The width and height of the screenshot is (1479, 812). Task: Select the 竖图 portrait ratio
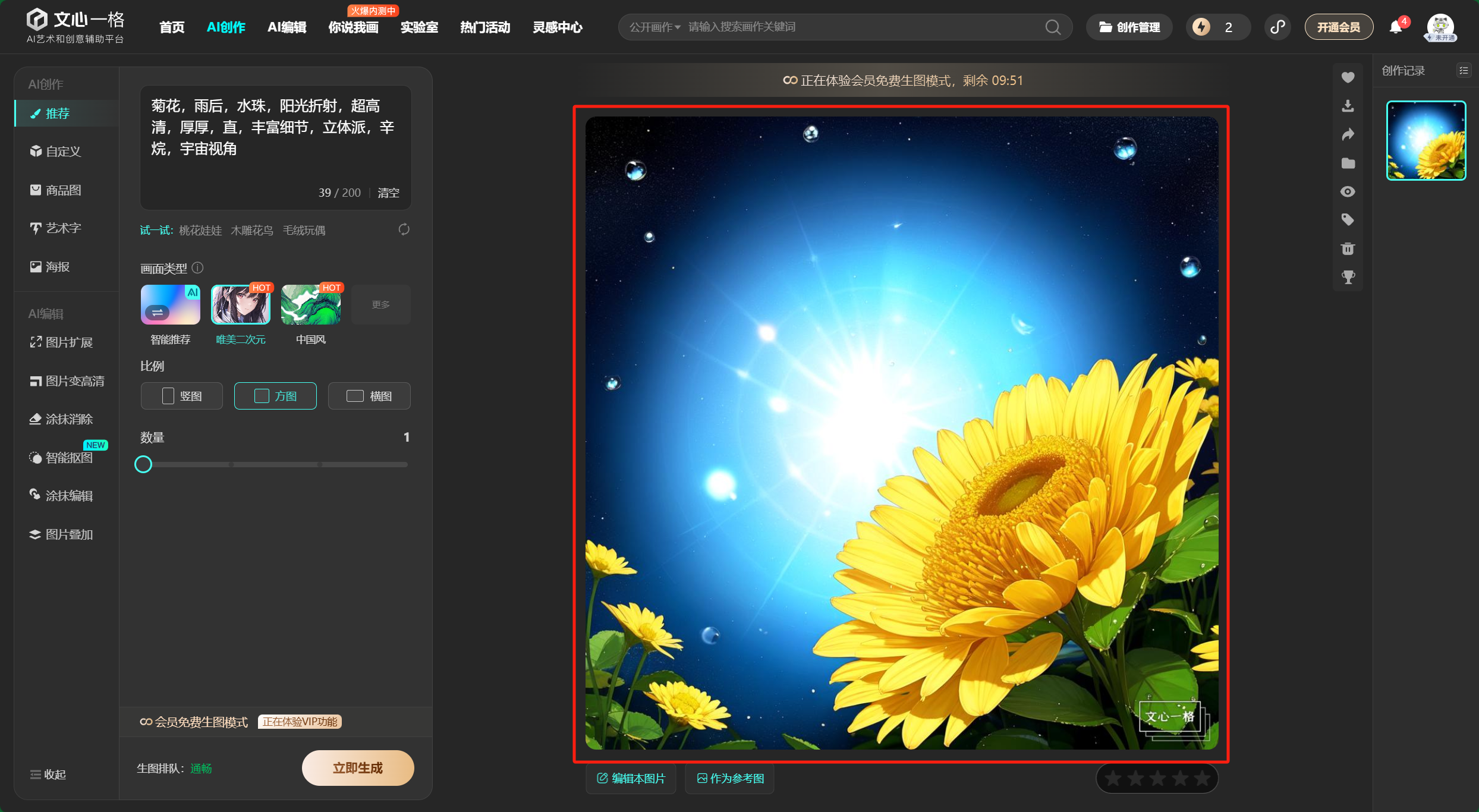click(x=182, y=396)
